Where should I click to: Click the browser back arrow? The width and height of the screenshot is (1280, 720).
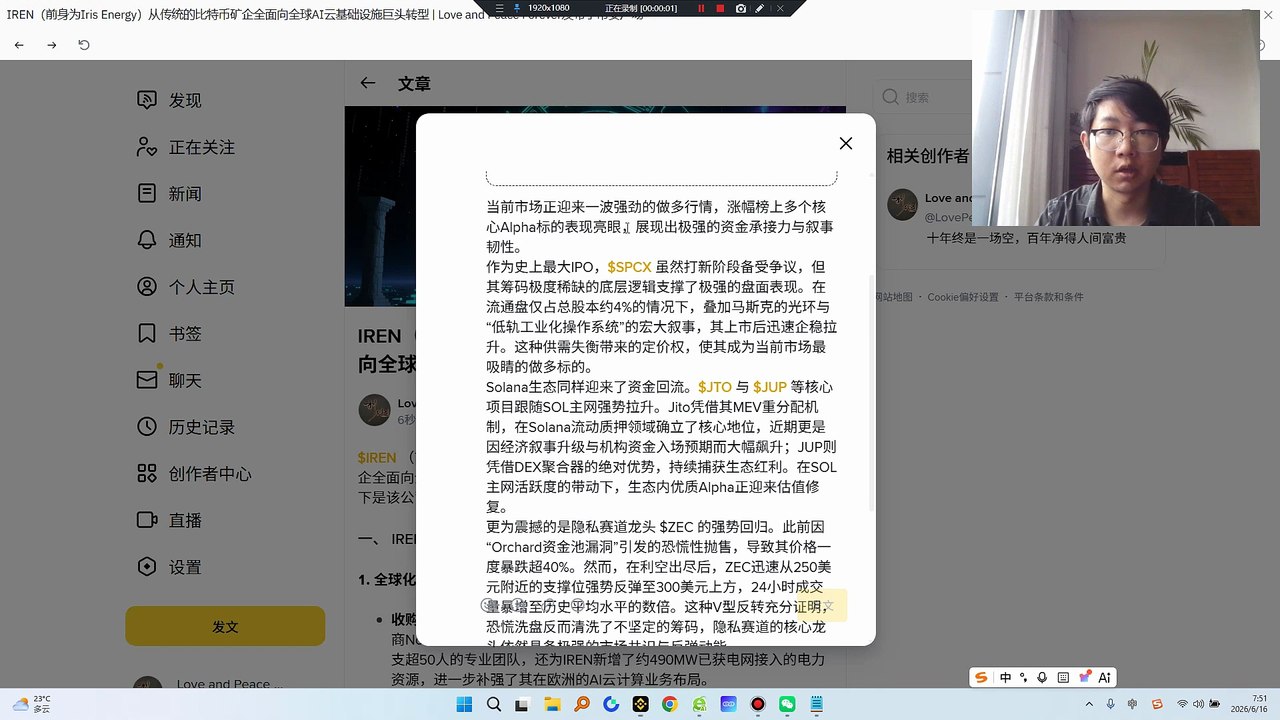pos(19,45)
